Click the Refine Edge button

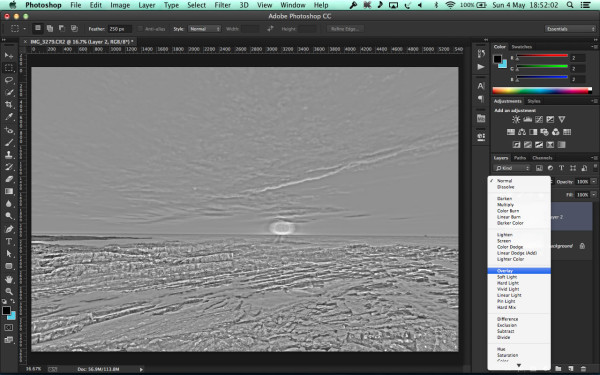point(345,29)
